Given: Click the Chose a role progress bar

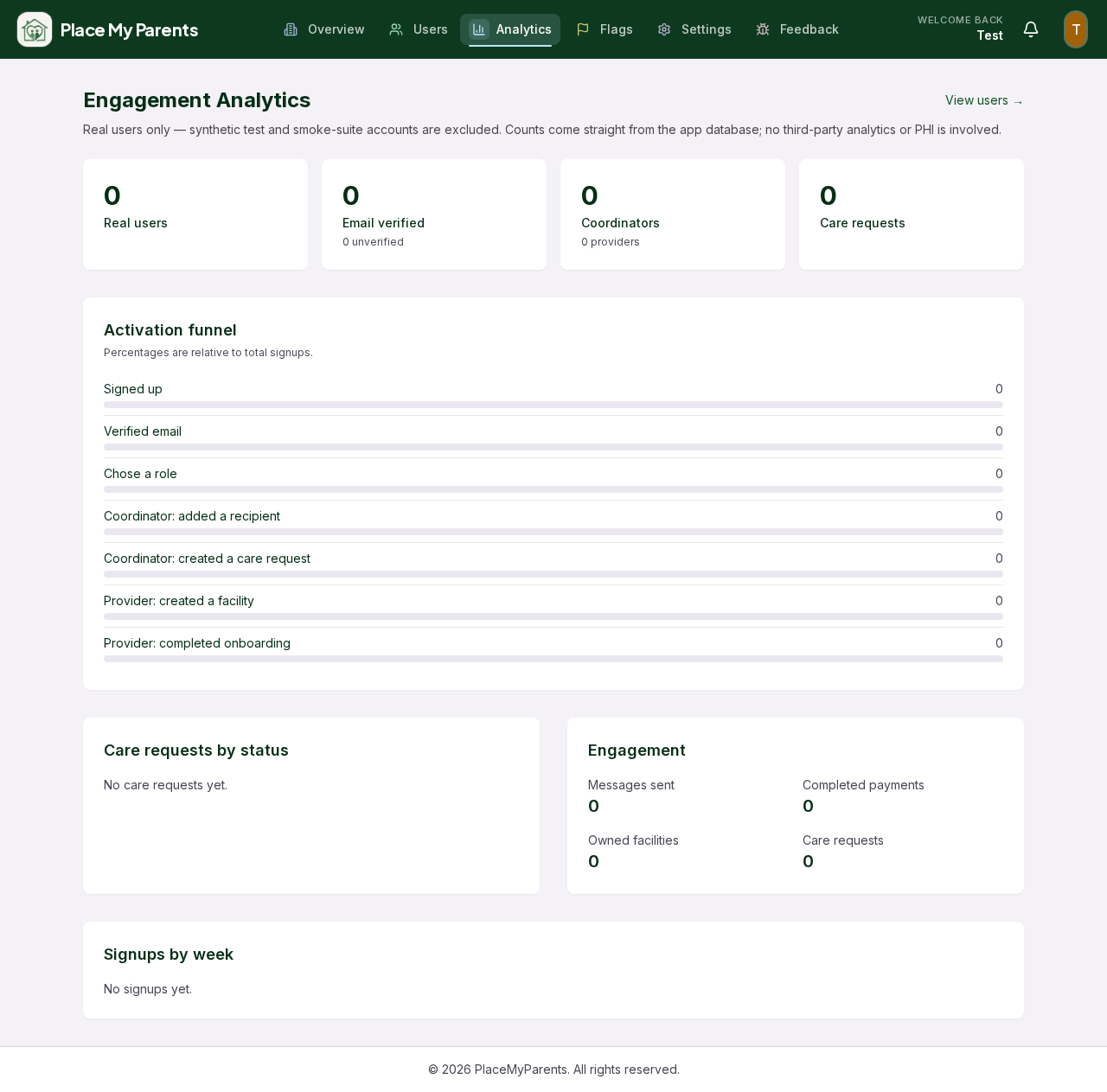Looking at the screenshot, I should click(x=553, y=489).
